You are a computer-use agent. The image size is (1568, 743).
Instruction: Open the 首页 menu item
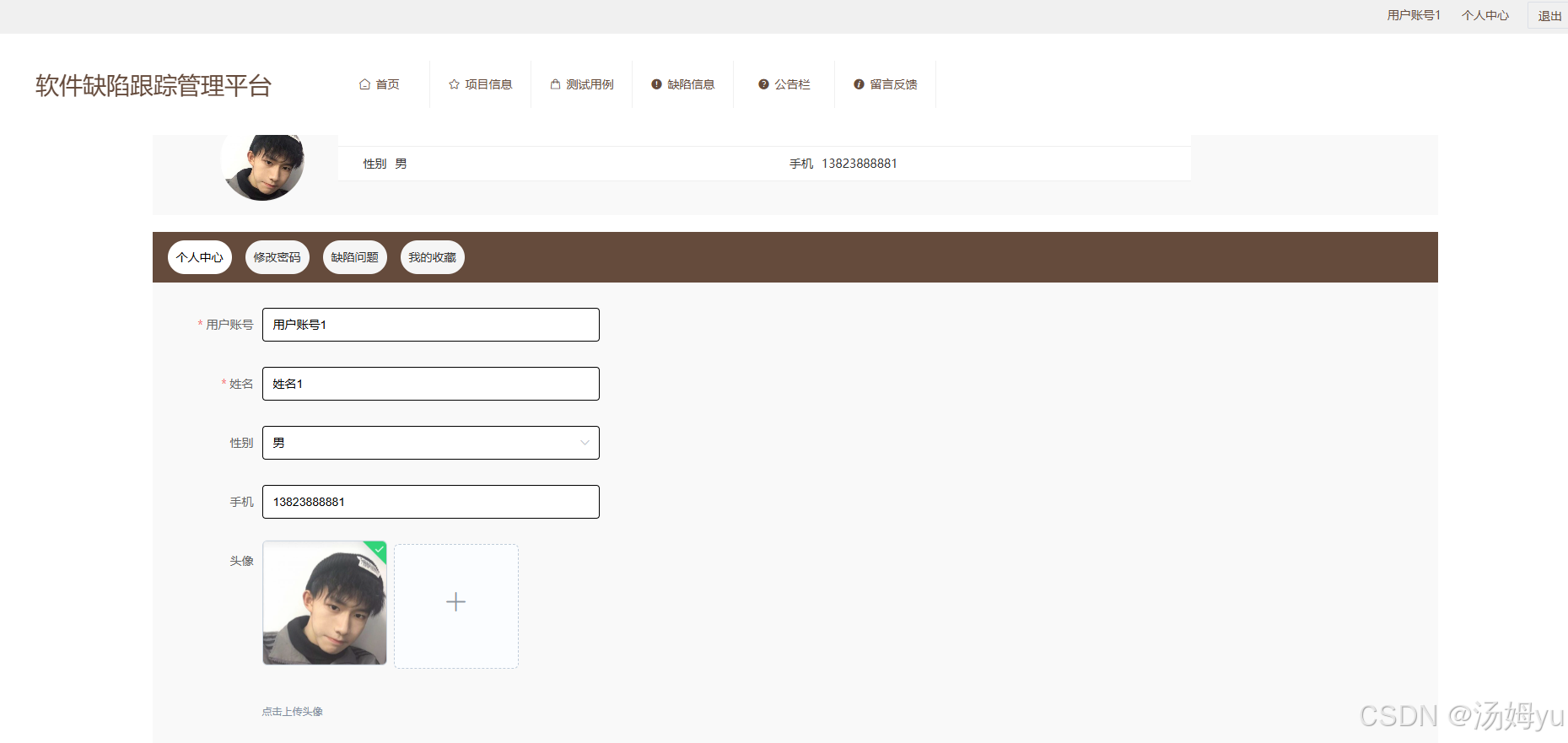tap(380, 84)
